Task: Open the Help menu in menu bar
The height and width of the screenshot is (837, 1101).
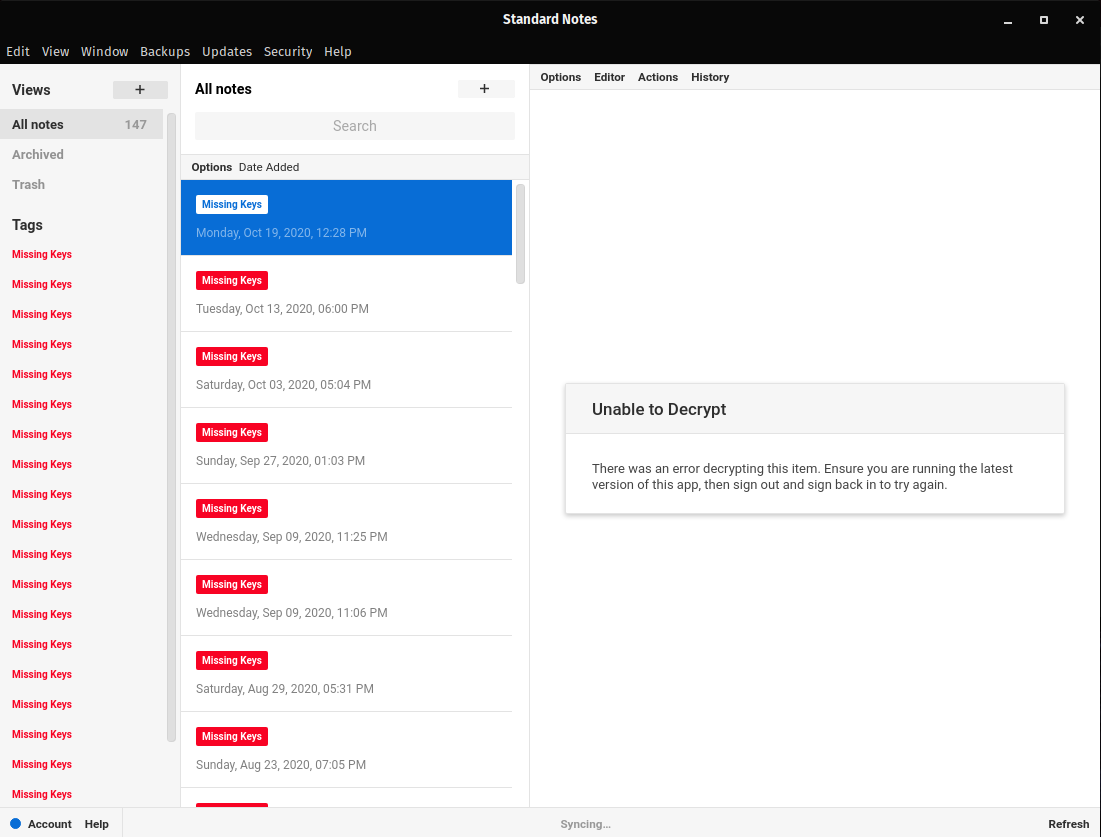Action: click(338, 51)
